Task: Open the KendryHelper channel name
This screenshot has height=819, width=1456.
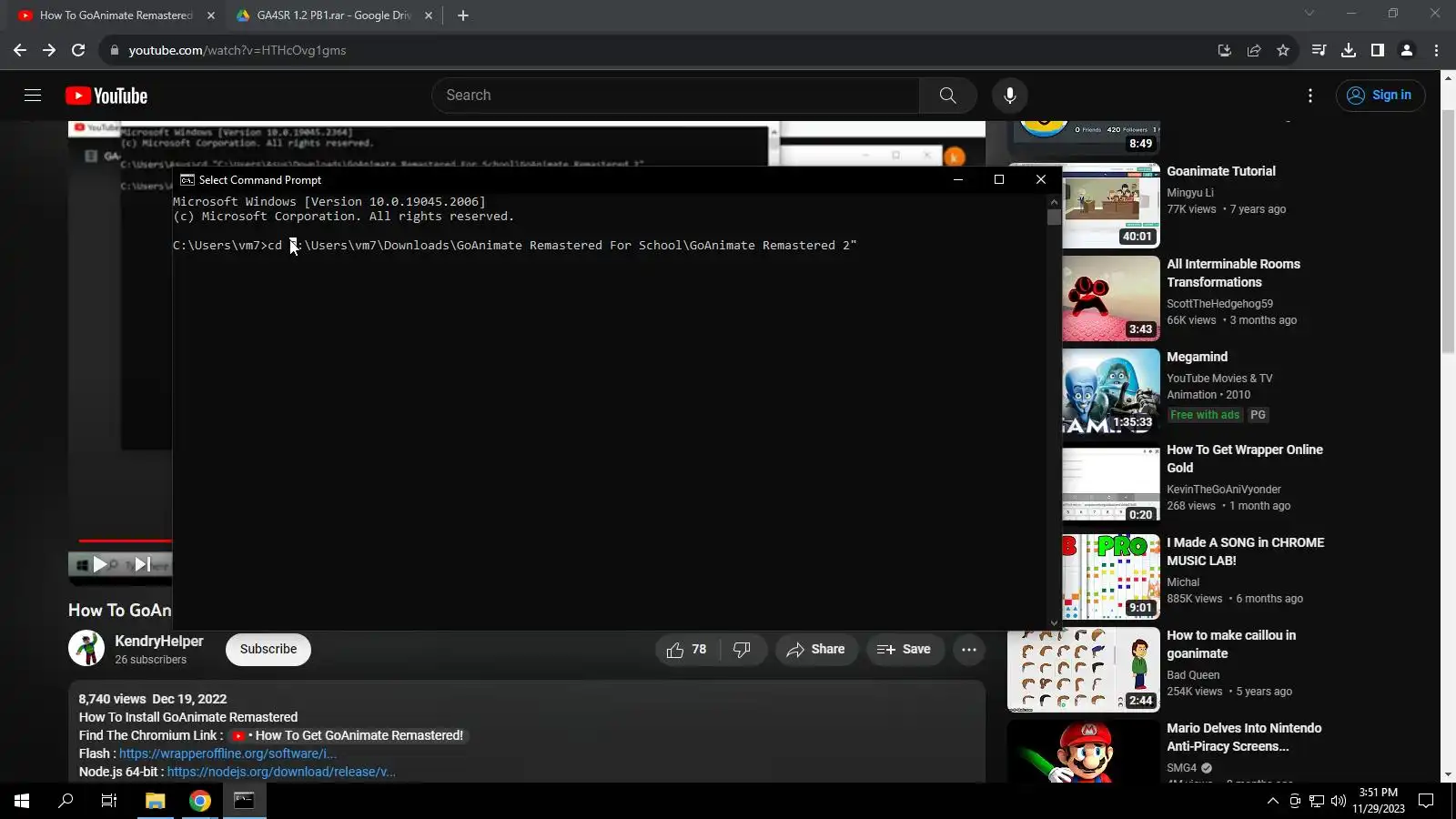Action: point(159,642)
